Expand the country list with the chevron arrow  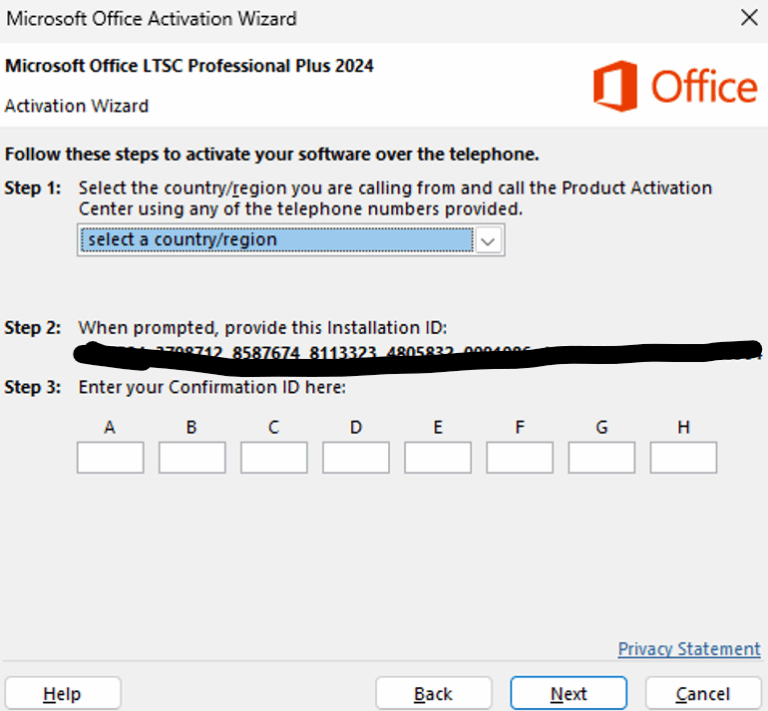click(488, 240)
